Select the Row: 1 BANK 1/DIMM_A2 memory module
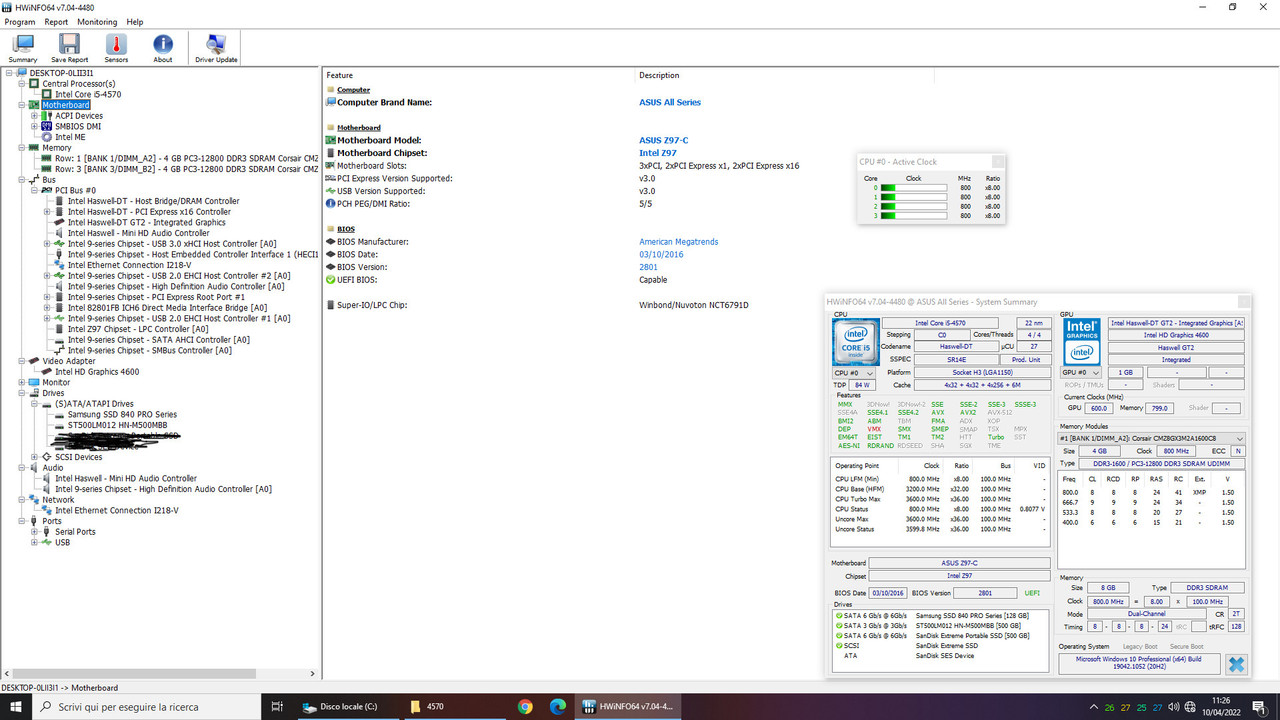 tap(186, 158)
